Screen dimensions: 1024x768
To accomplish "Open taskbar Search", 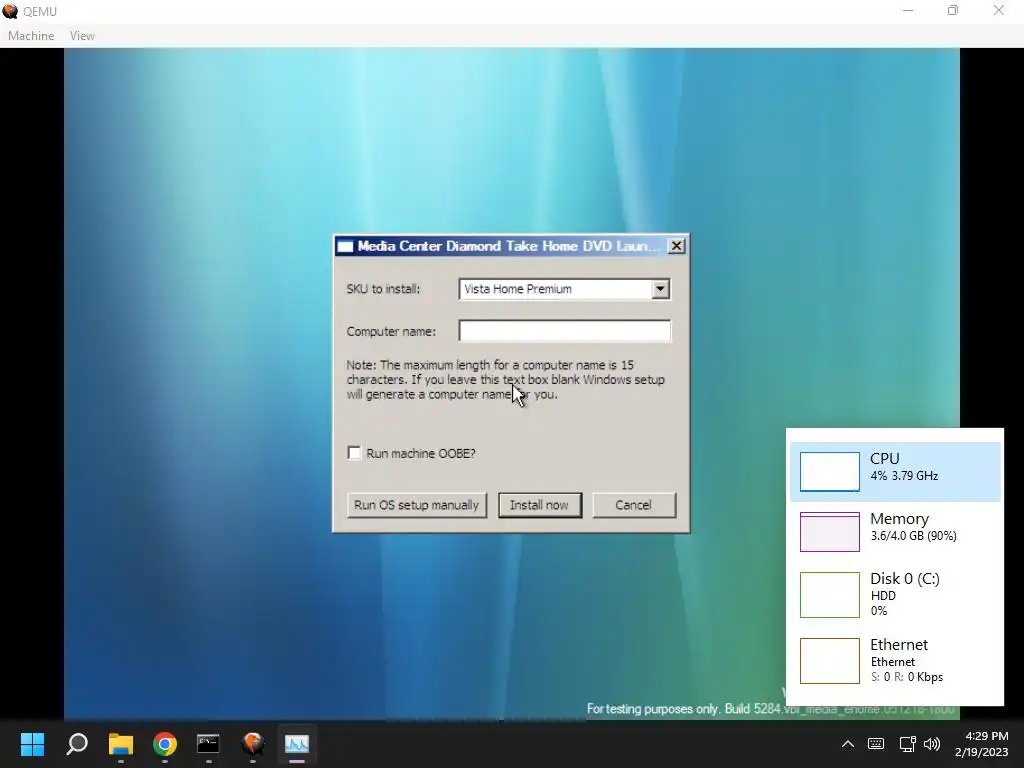I will tap(77, 744).
